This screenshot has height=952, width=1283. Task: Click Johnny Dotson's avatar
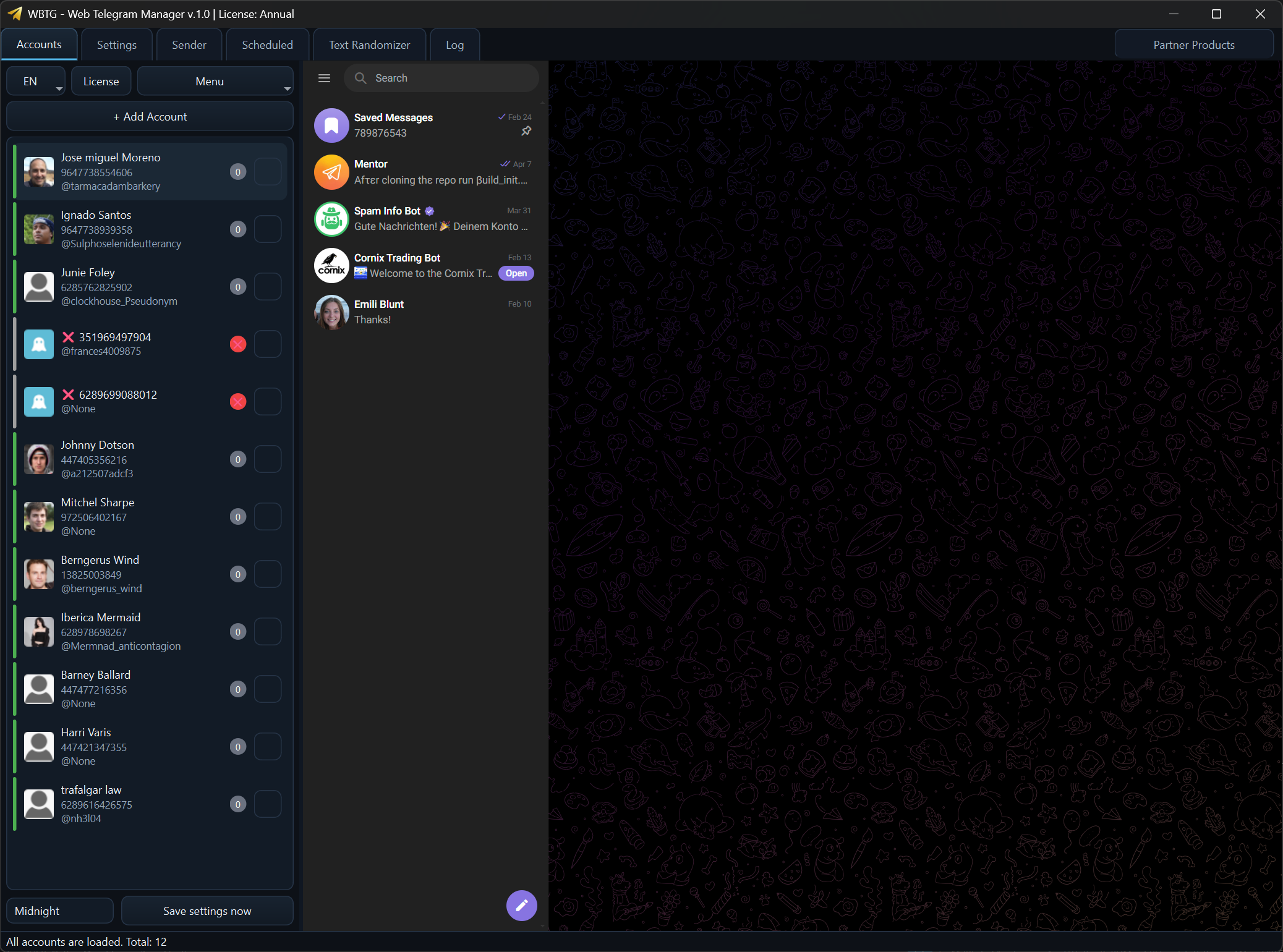coord(39,459)
